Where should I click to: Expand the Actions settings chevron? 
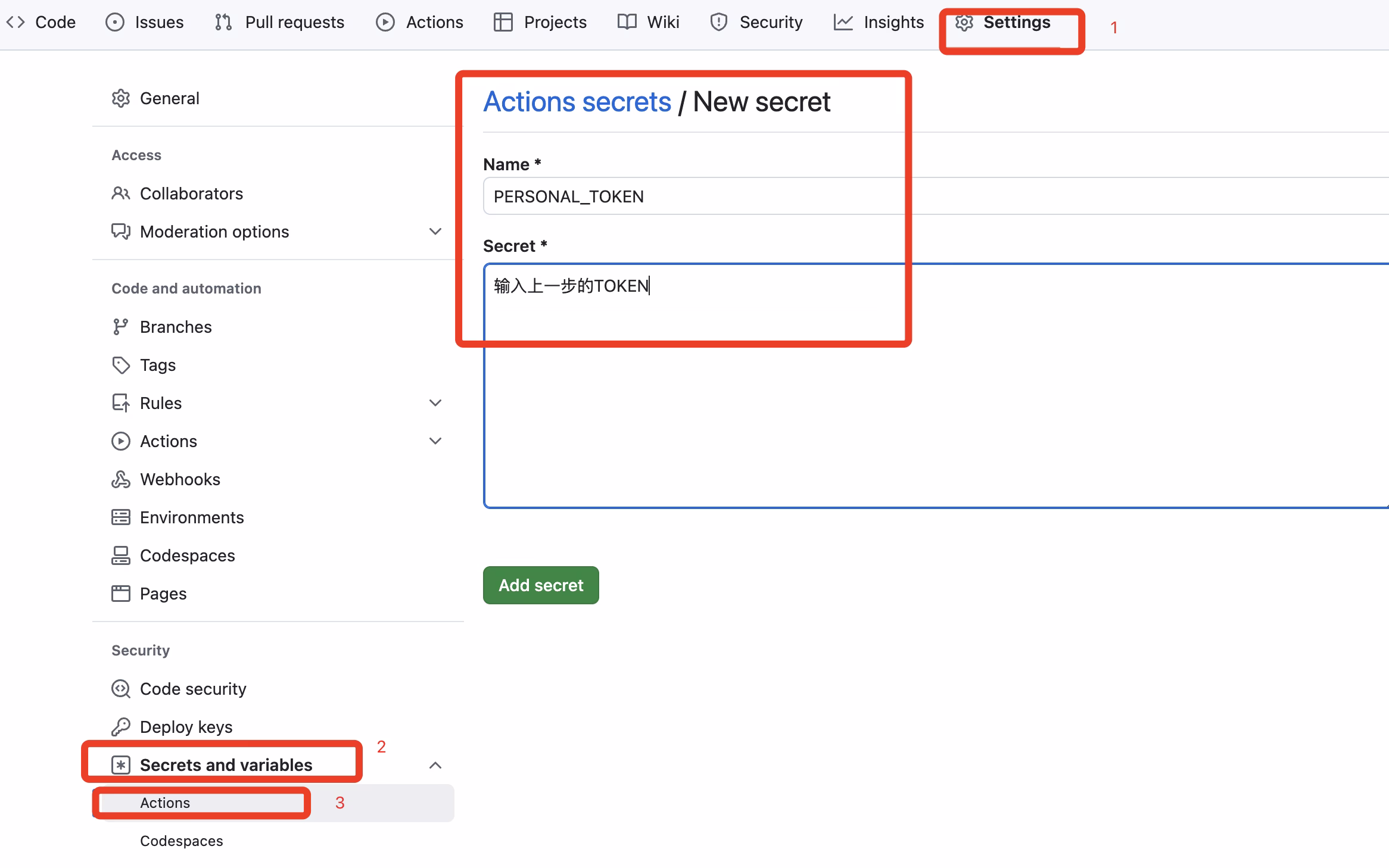coord(435,441)
